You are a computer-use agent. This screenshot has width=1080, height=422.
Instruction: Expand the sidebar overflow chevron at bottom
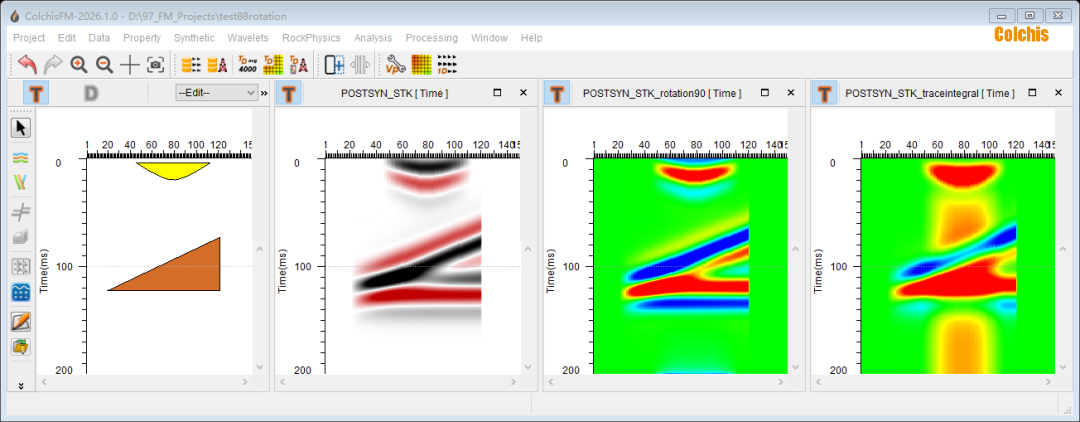click(20, 385)
